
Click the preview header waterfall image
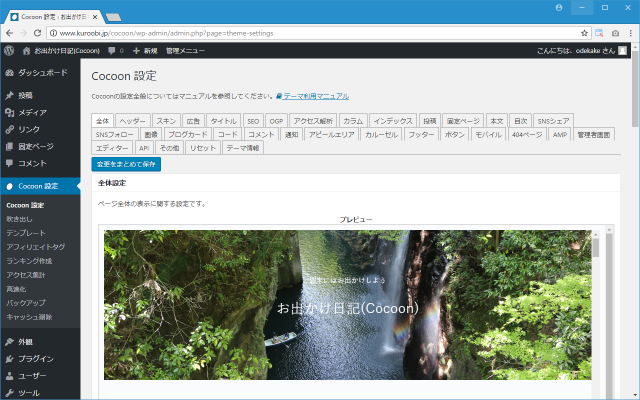pos(347,305)
